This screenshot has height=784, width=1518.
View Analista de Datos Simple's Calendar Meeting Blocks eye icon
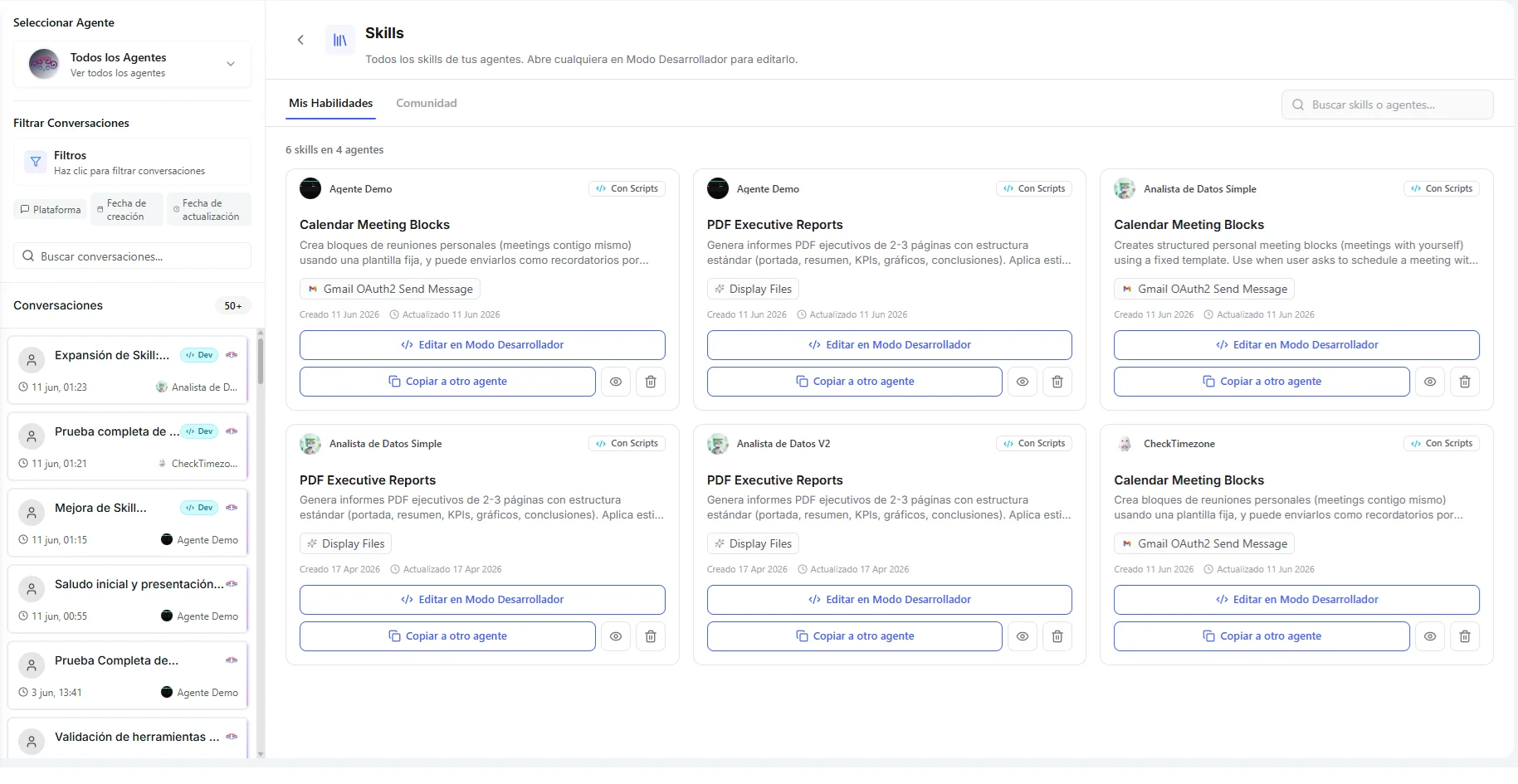[1430, 382]
